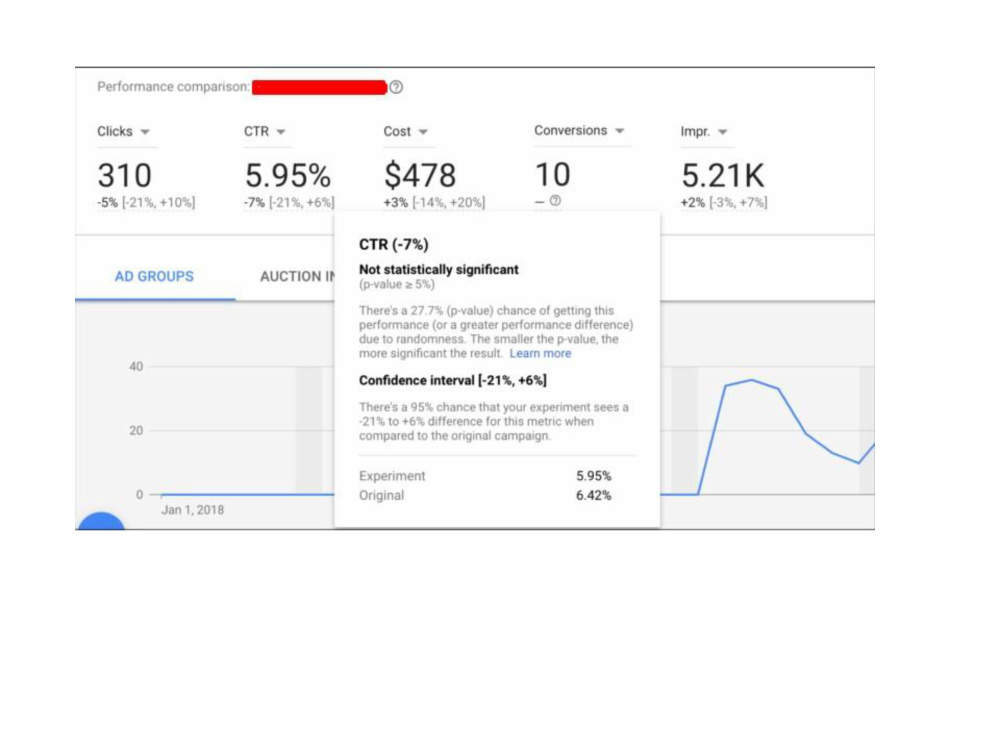Switch to the AD GROUPS tab

[x=154, y=276]
